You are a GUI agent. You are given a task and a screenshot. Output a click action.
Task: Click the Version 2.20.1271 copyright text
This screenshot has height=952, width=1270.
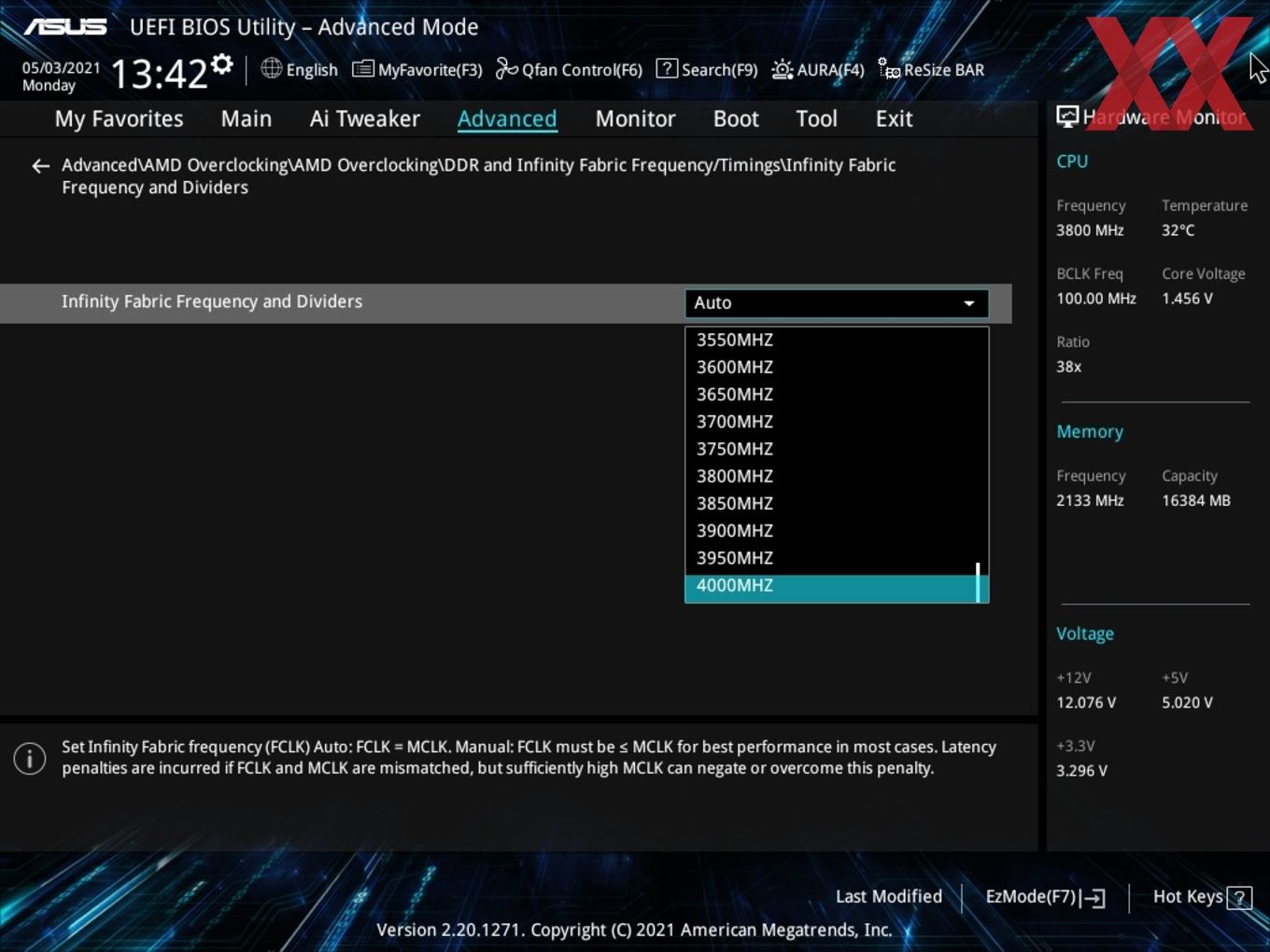click(634, 930)
